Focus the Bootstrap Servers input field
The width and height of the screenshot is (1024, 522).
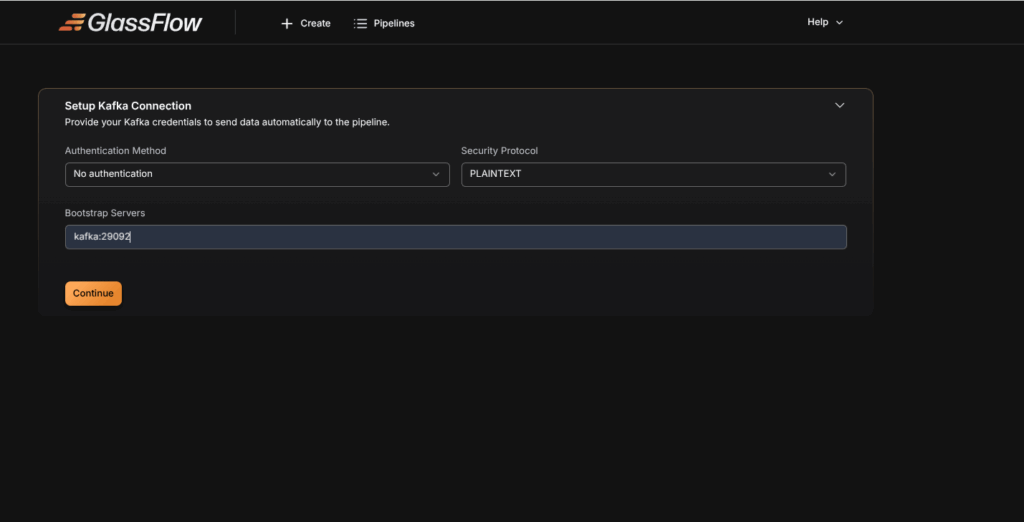coord(455,237)
